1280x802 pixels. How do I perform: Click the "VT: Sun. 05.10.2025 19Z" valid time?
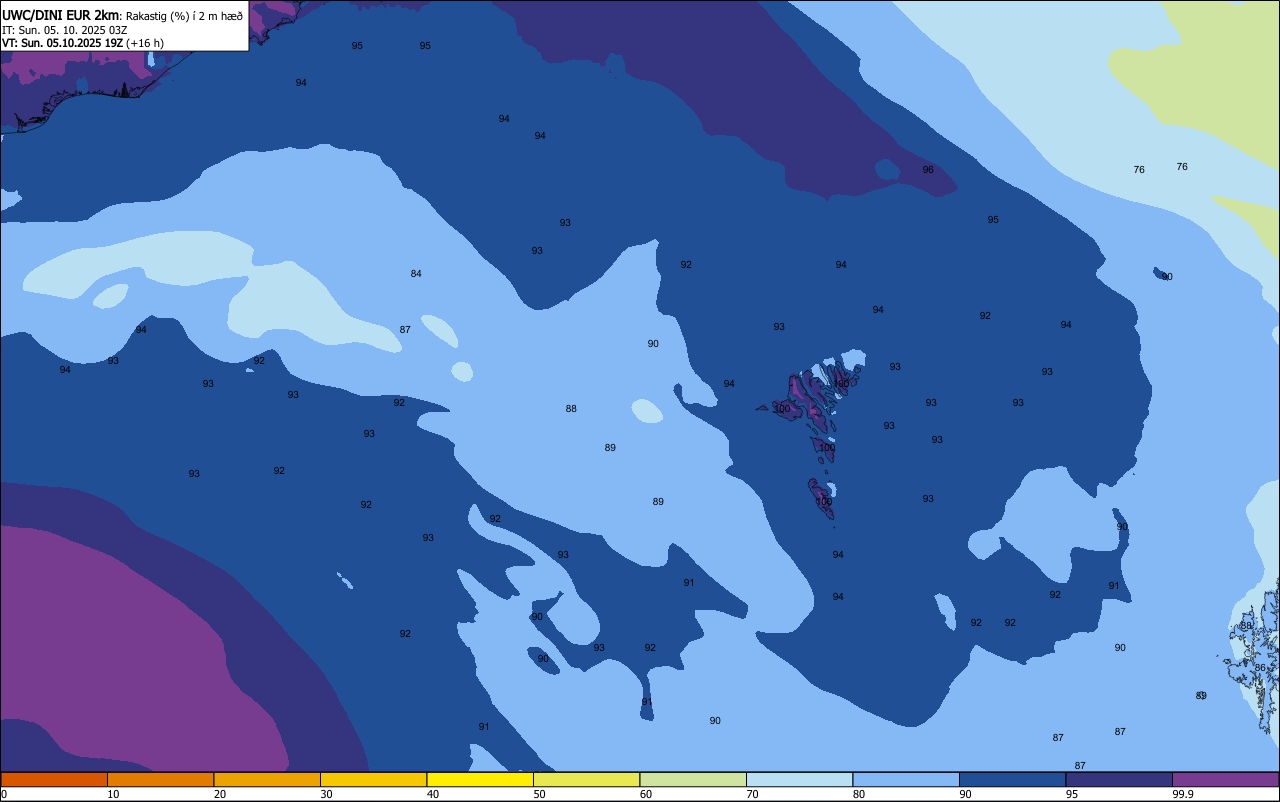coord(62,43)
